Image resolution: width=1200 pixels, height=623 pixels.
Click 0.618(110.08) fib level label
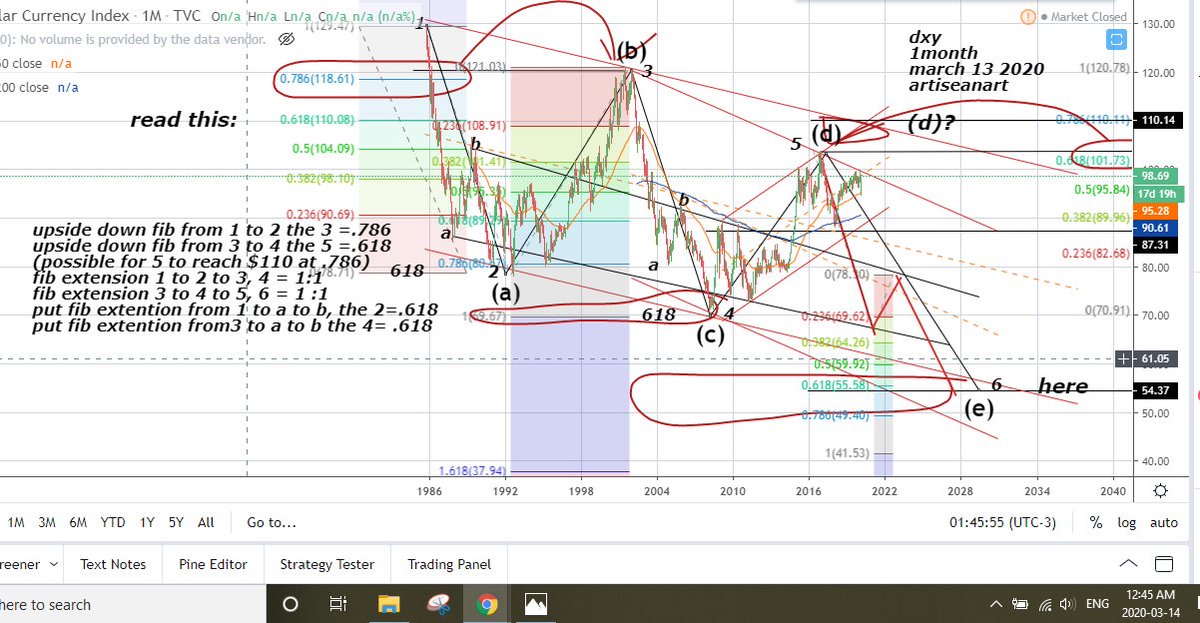[x=316, y=120]
